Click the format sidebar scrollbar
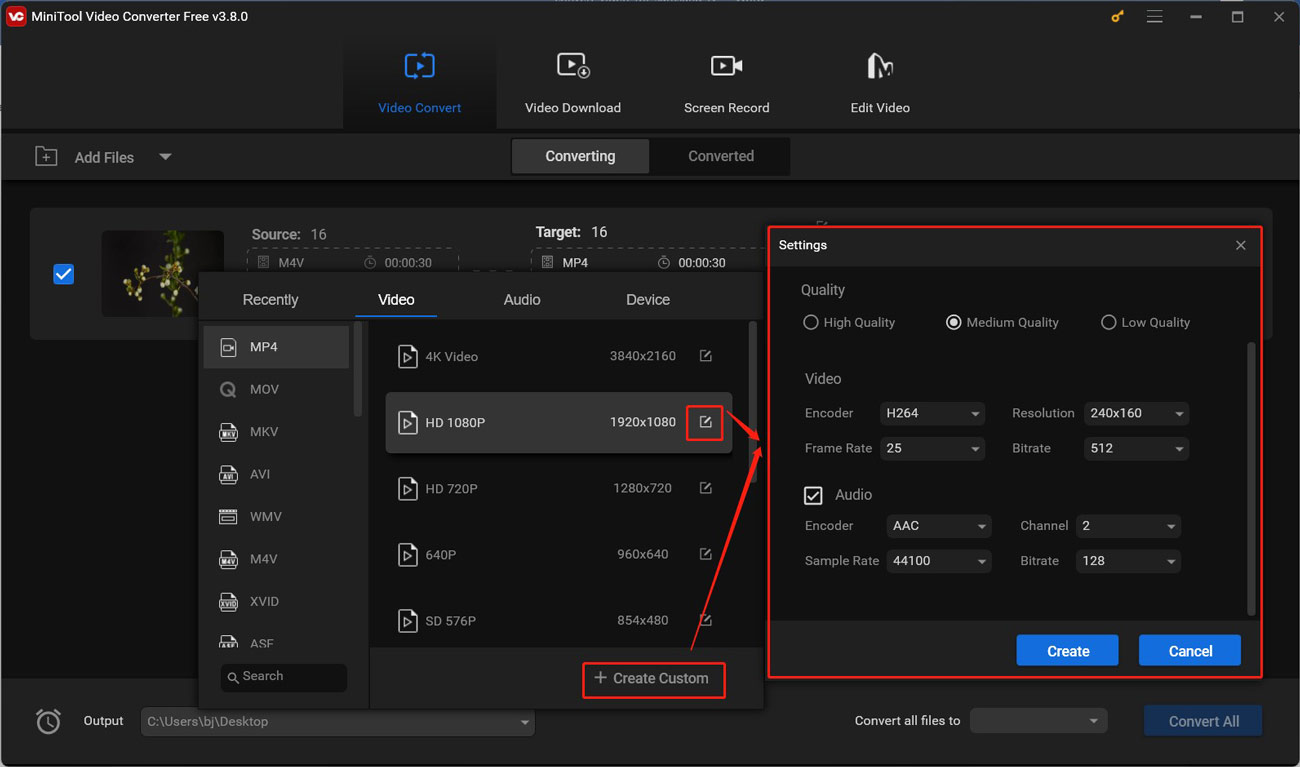 click(x=358, y=368)
